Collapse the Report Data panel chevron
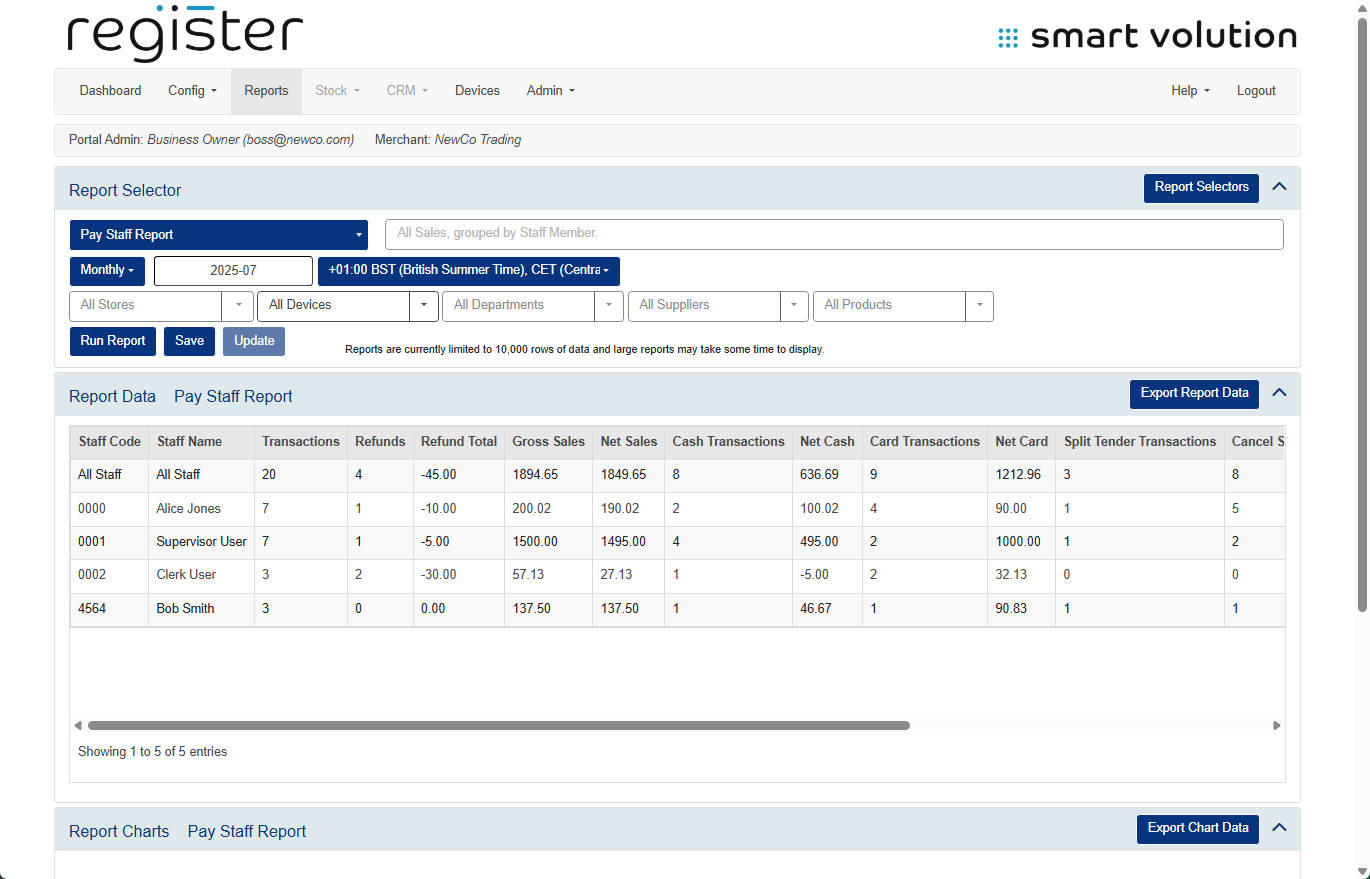Image resolution: width=1370 pixels, height=879 pixels. tap(1279, 393)
